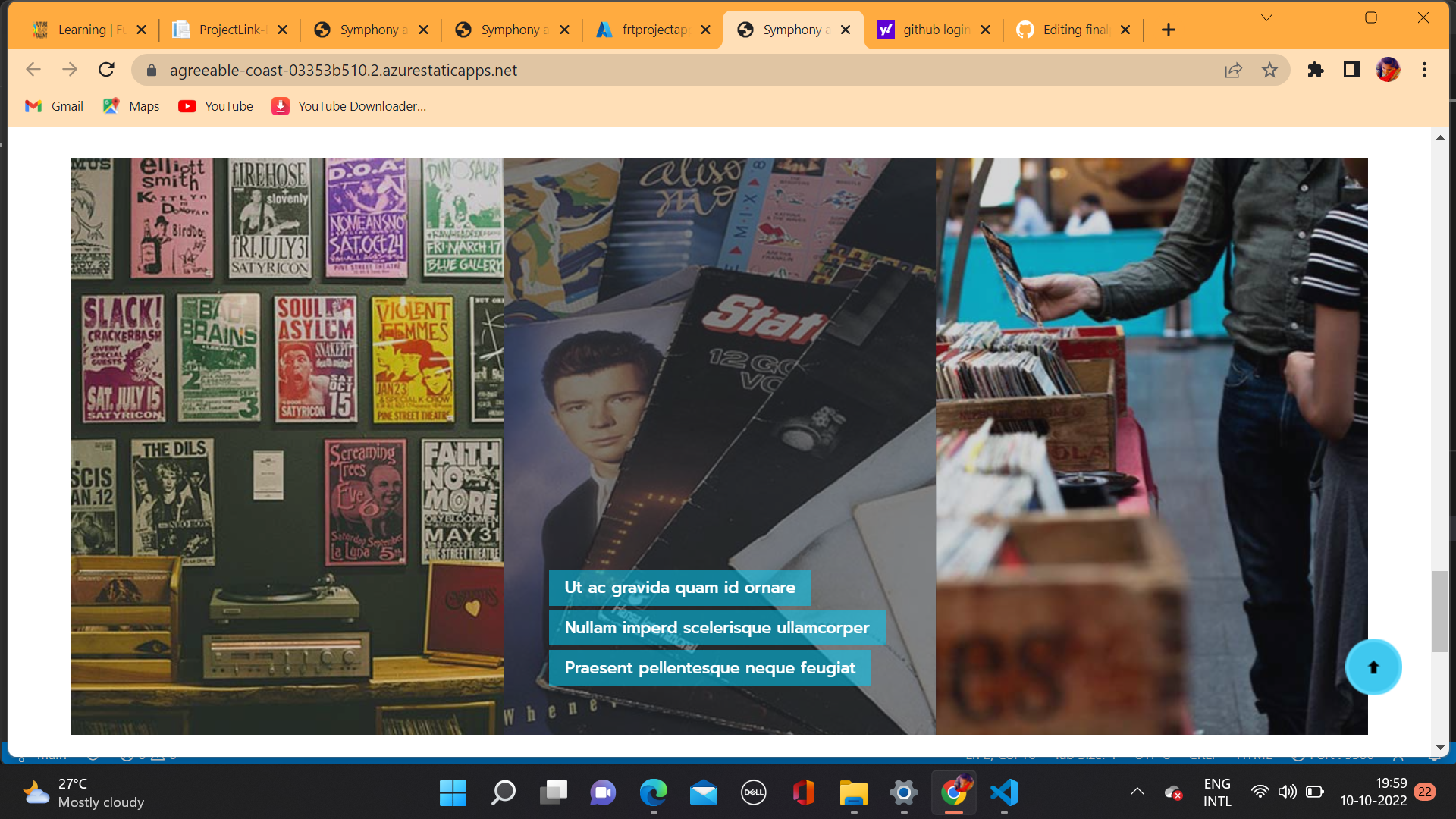This screenshot has height=819, width=1456.
Task: Open File Explorer from taskbar
Action: point(854,792)
